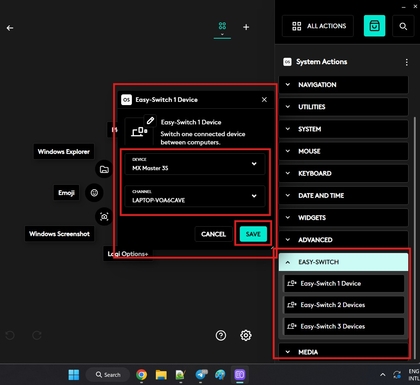Select the Windows Explorer label
Viewport: 420px width, 385px height.
(x=64, y=152)
